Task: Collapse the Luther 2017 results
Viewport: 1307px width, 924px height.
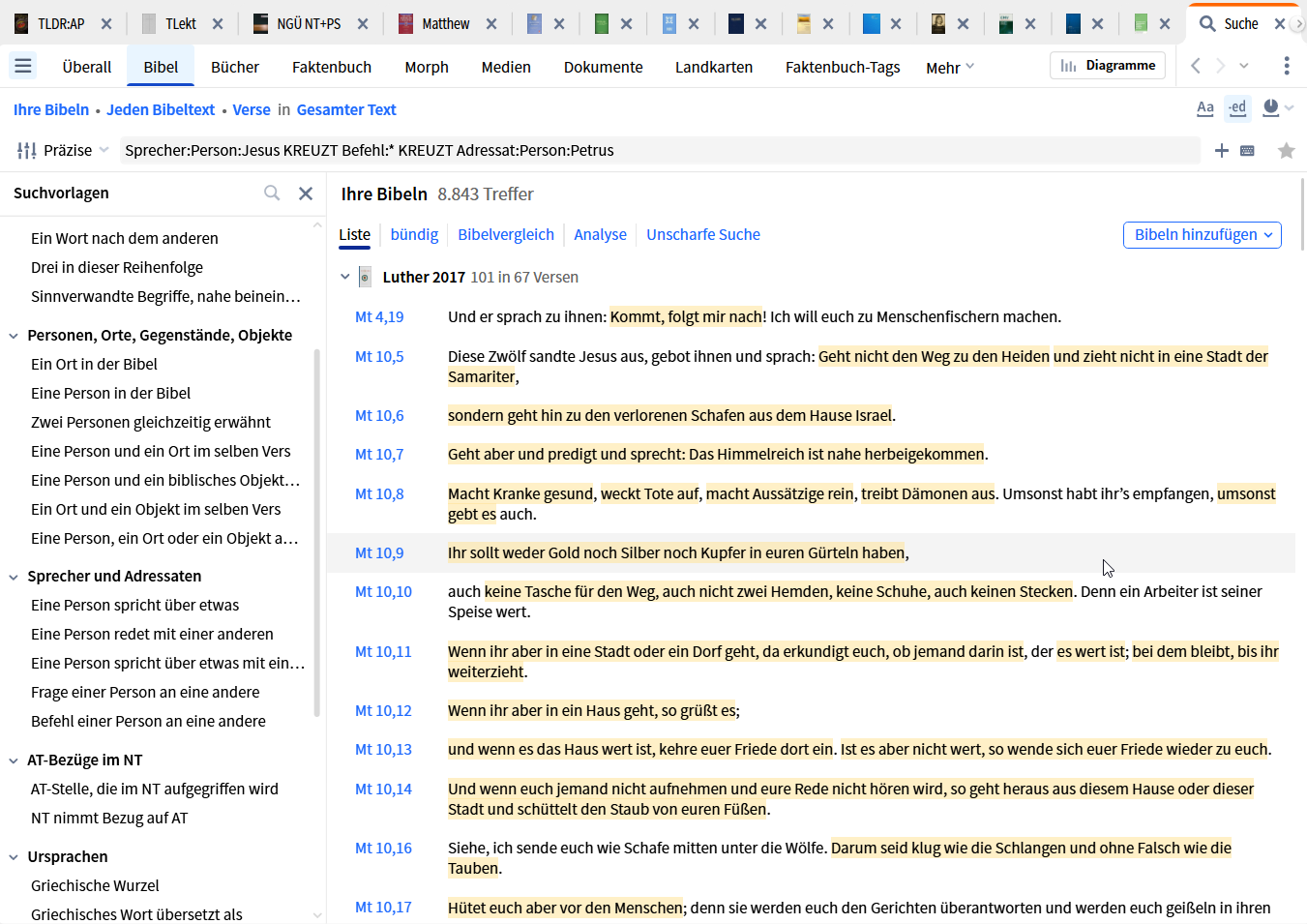Action: click(x=345, y=277)
